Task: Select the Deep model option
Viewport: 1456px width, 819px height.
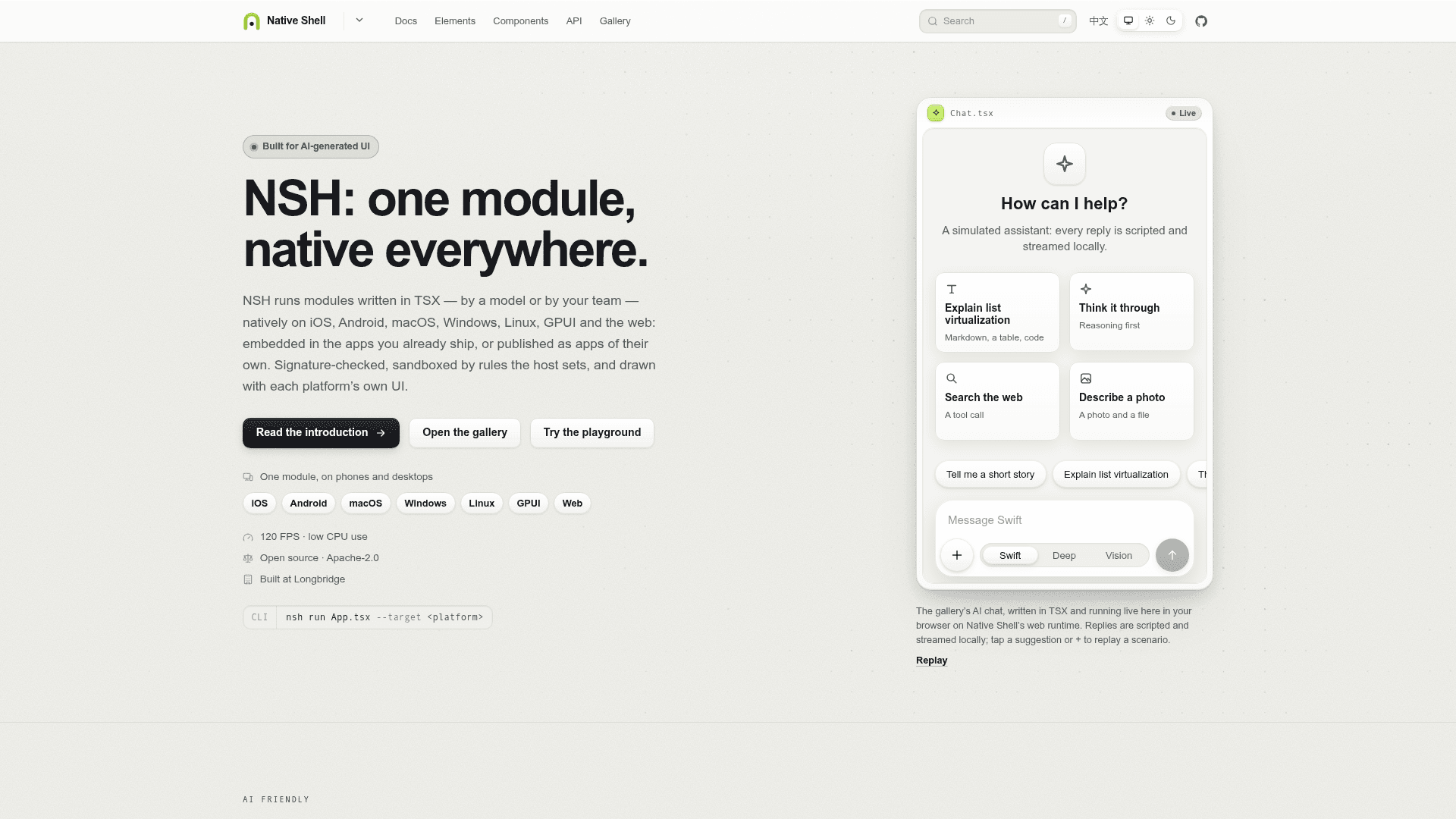Action: pos(1064,556)
